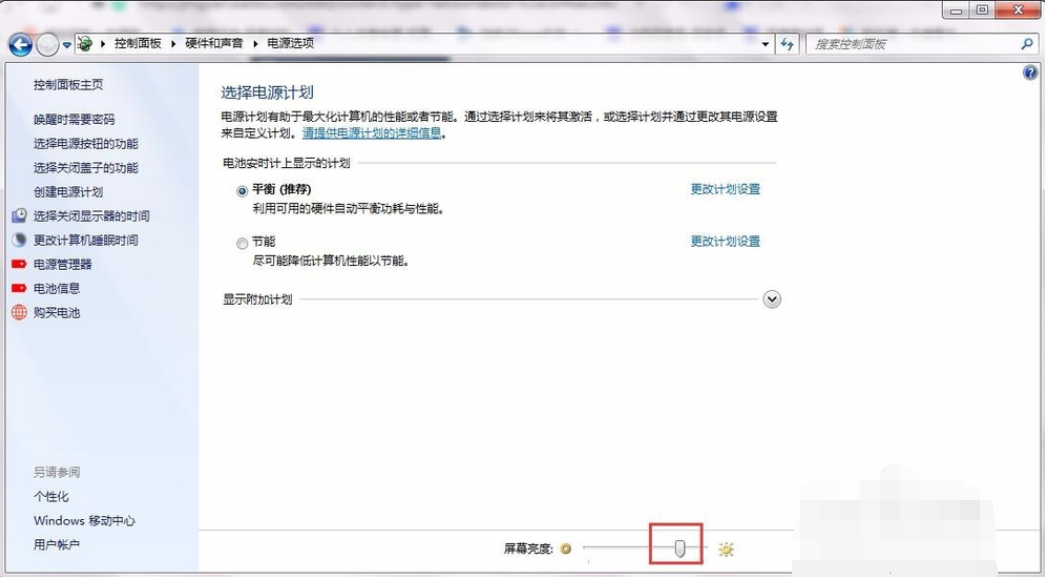Select the 节能 power plan radio button
1045x577 pixels.
point(241,243)
